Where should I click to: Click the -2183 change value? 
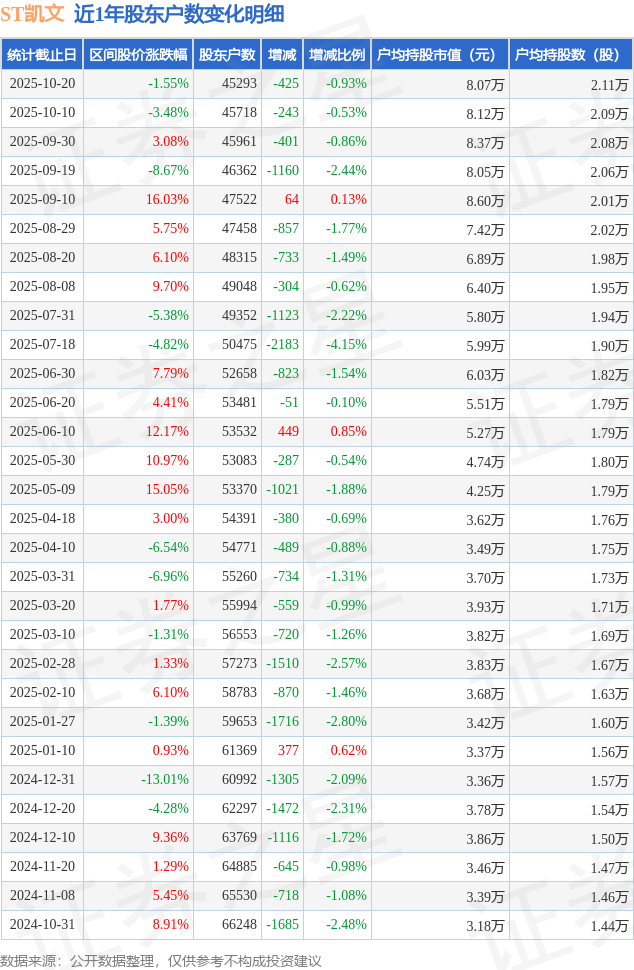(x=283, y=345)
